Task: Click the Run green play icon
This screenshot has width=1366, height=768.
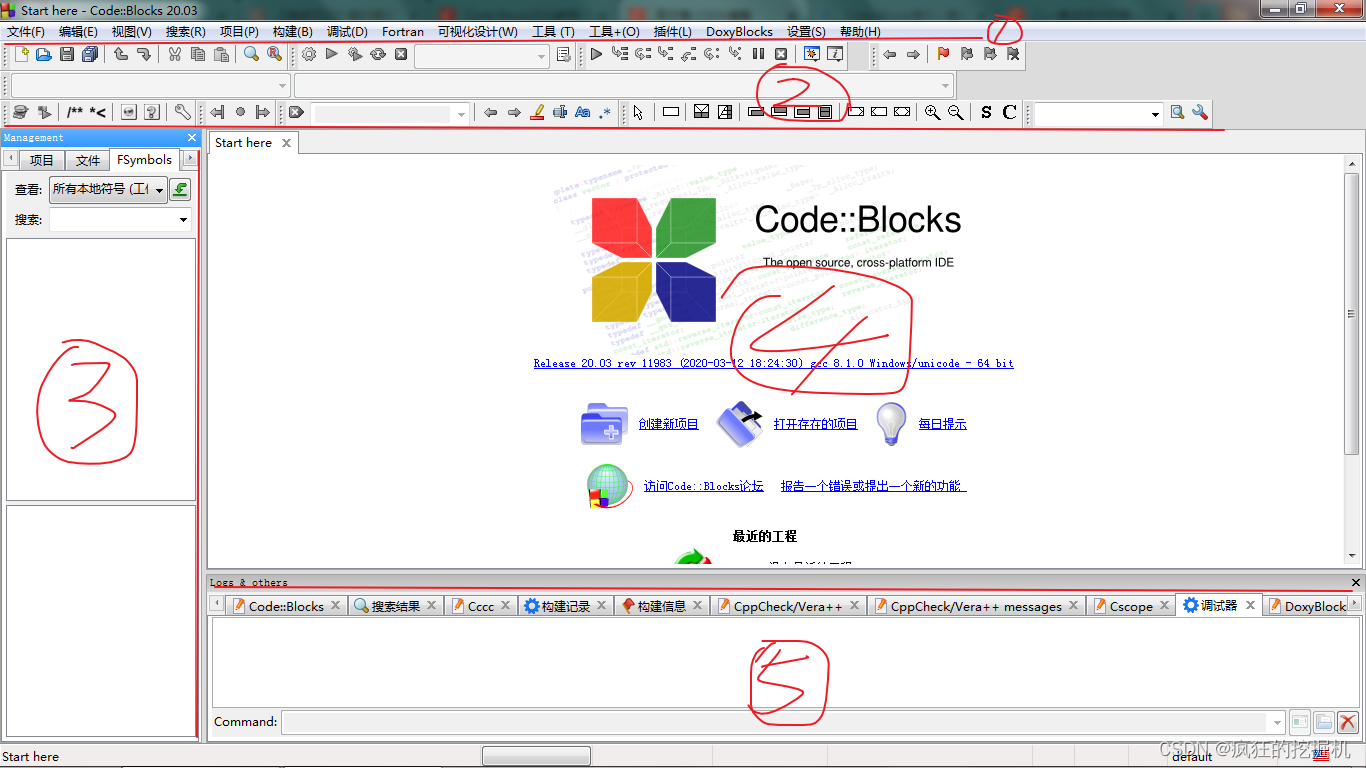Action: tap(332, 54)
